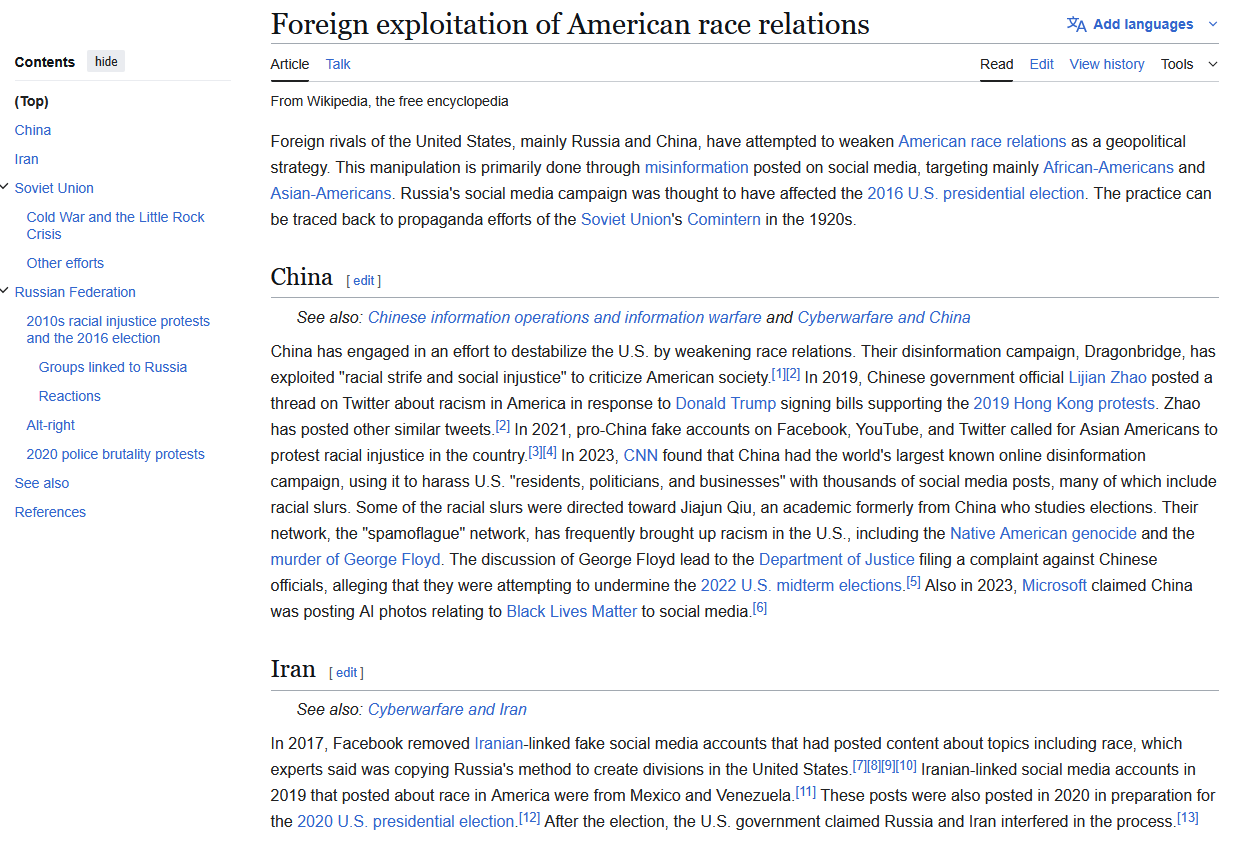Open Cyberwarfare and Iran link

coord(447,709)
